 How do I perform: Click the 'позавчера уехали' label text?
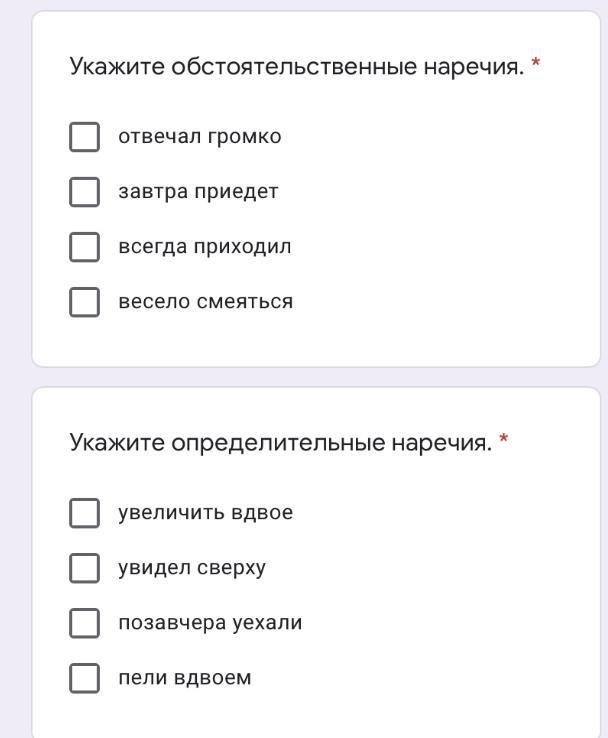pyautogui.click(x=210, y=623)
